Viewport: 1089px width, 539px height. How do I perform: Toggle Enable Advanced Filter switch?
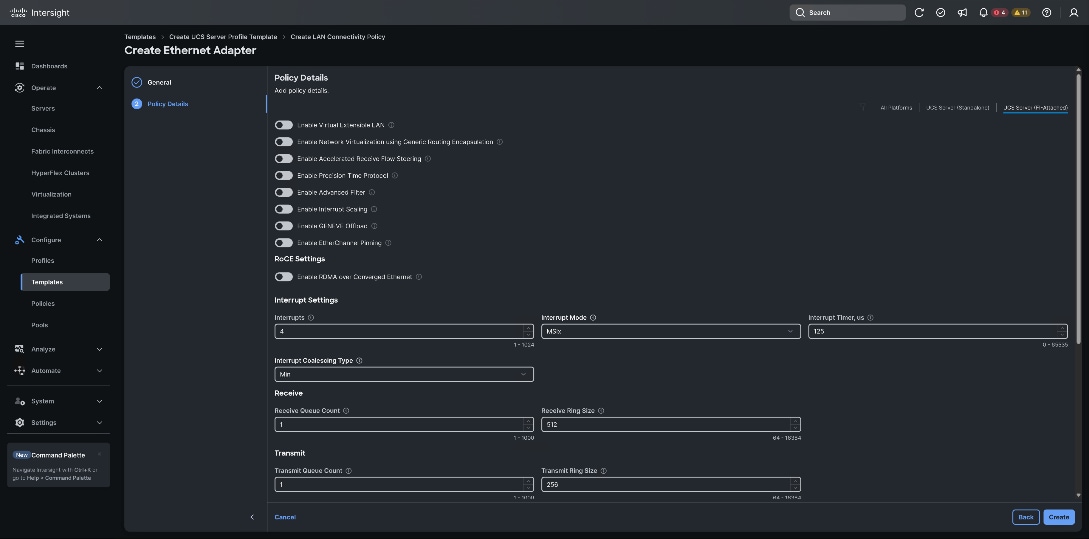click(283, 192)
